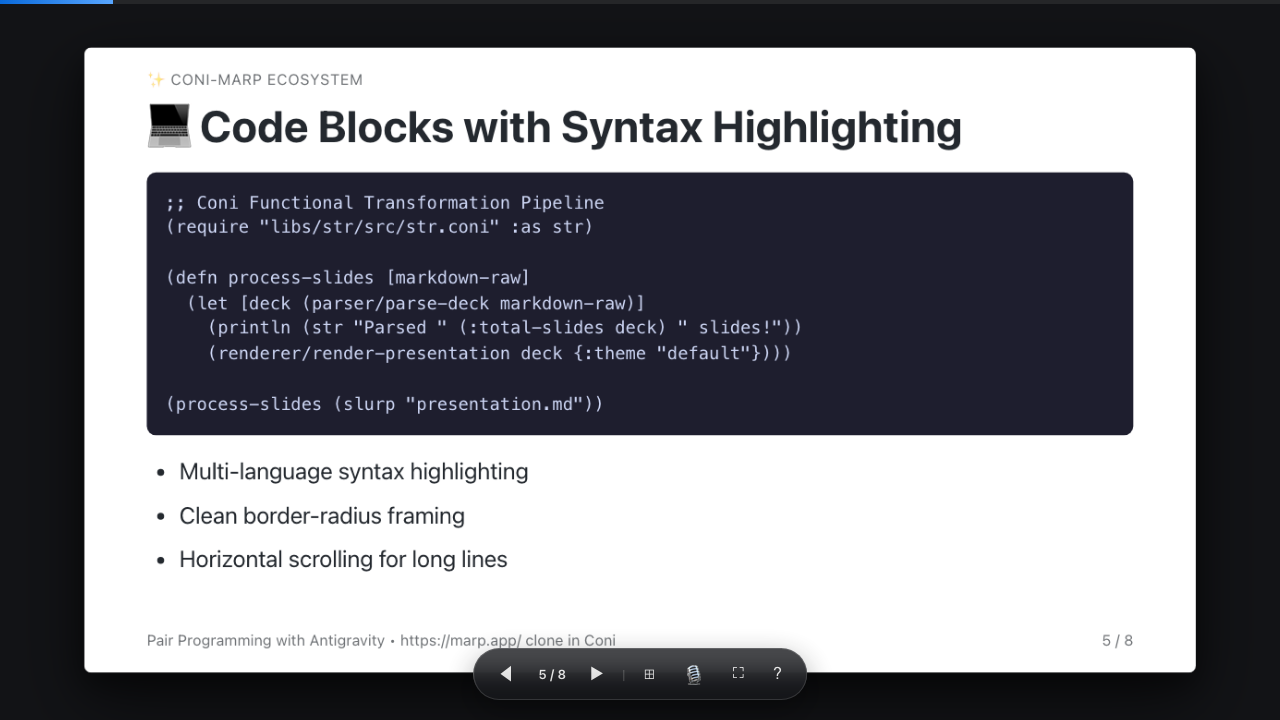Click the ';; Coni Functional Transformation Pipeline' comment

click(385, 203)
